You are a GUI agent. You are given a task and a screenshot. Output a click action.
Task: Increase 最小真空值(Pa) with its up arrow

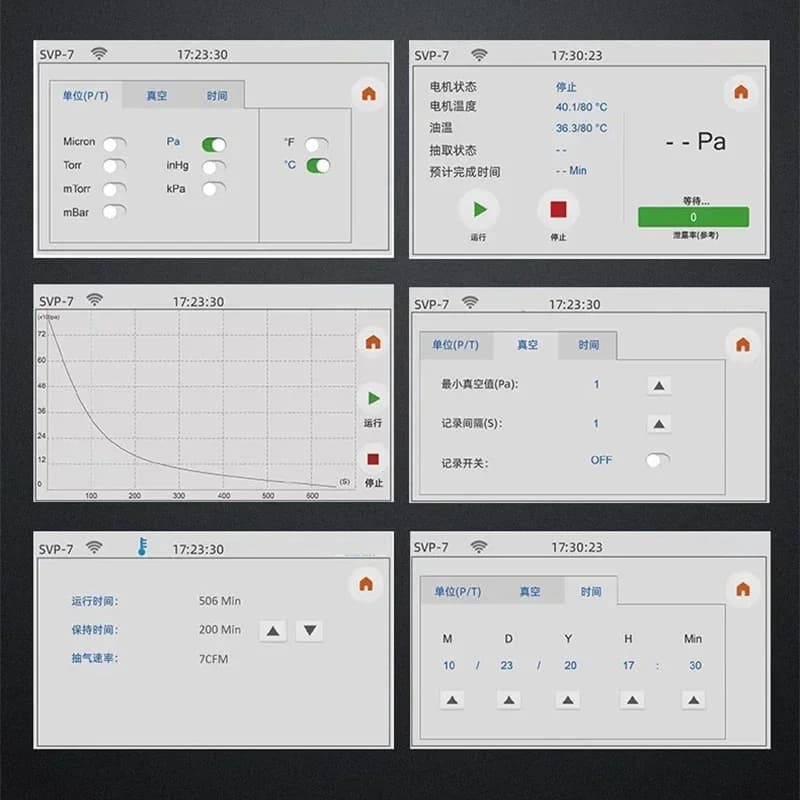659,386
